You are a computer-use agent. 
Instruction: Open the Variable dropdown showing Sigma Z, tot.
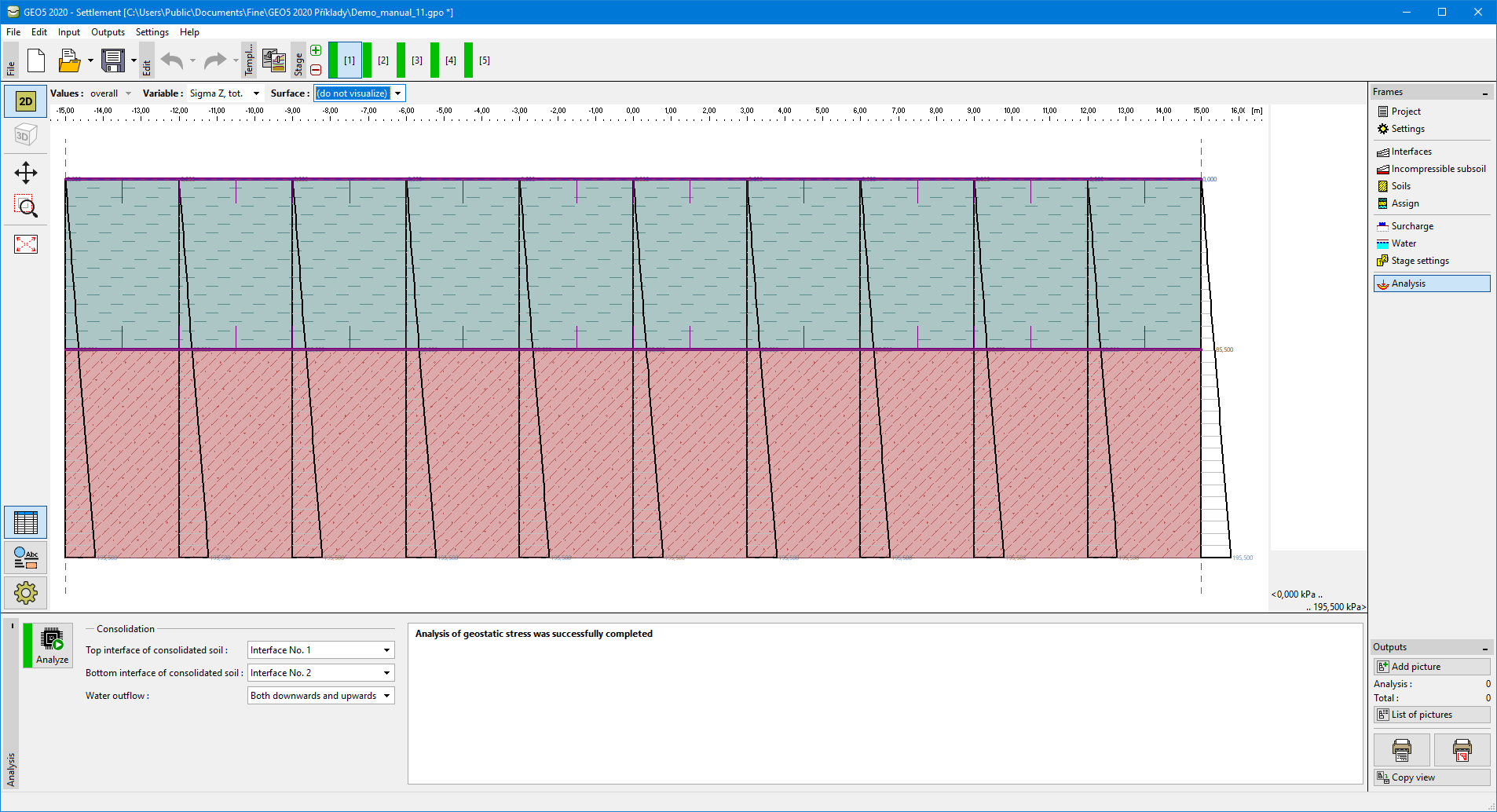(255, 93)
